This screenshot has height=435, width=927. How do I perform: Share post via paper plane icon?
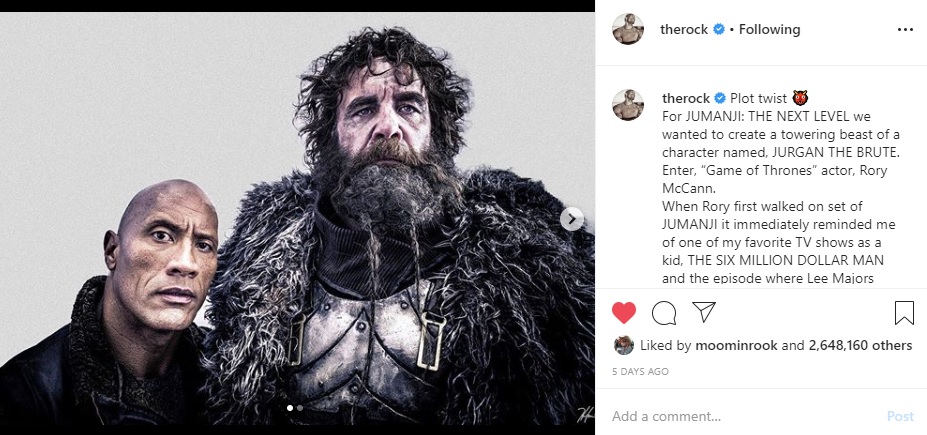pos(703,313)
